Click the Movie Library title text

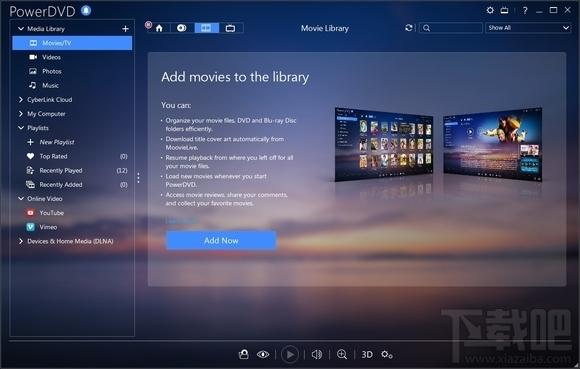[325, 28]
